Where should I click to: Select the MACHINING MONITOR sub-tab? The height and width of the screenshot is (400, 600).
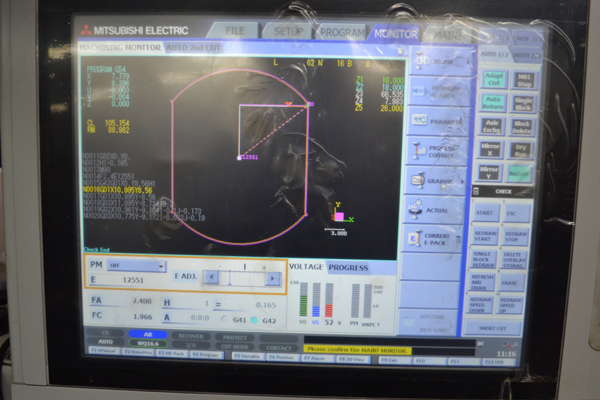120,47
